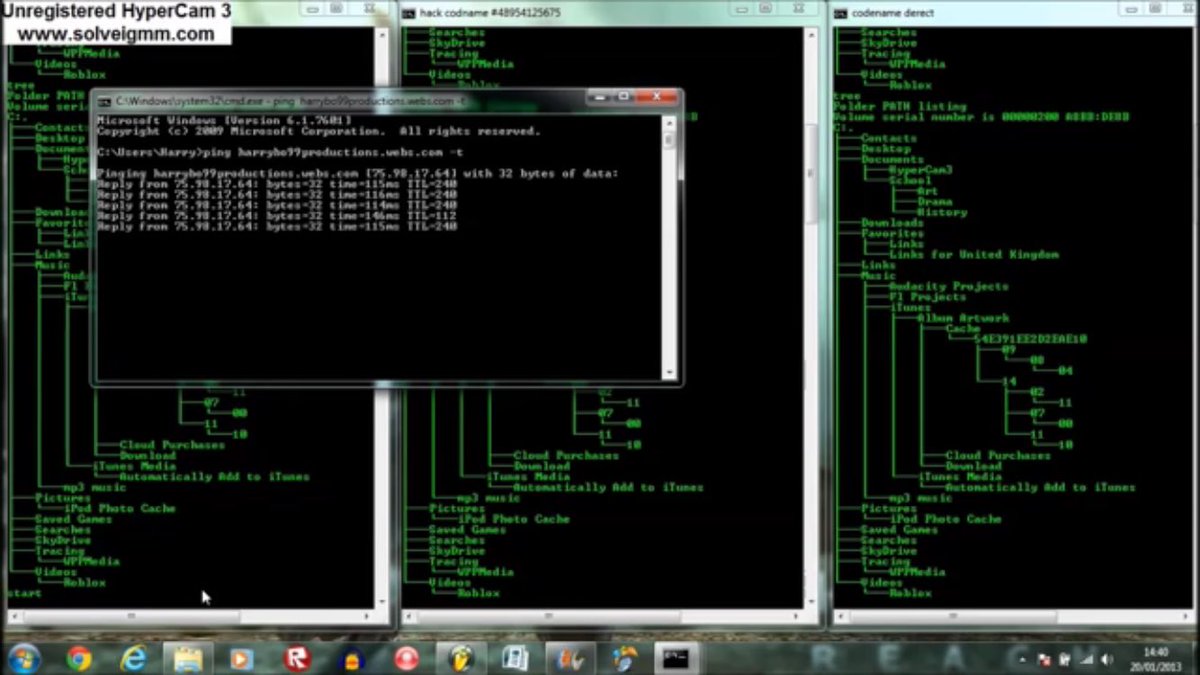Open the "hack codname" window's title icon menu
This screenshot has height=675, width=1200.
408,12
